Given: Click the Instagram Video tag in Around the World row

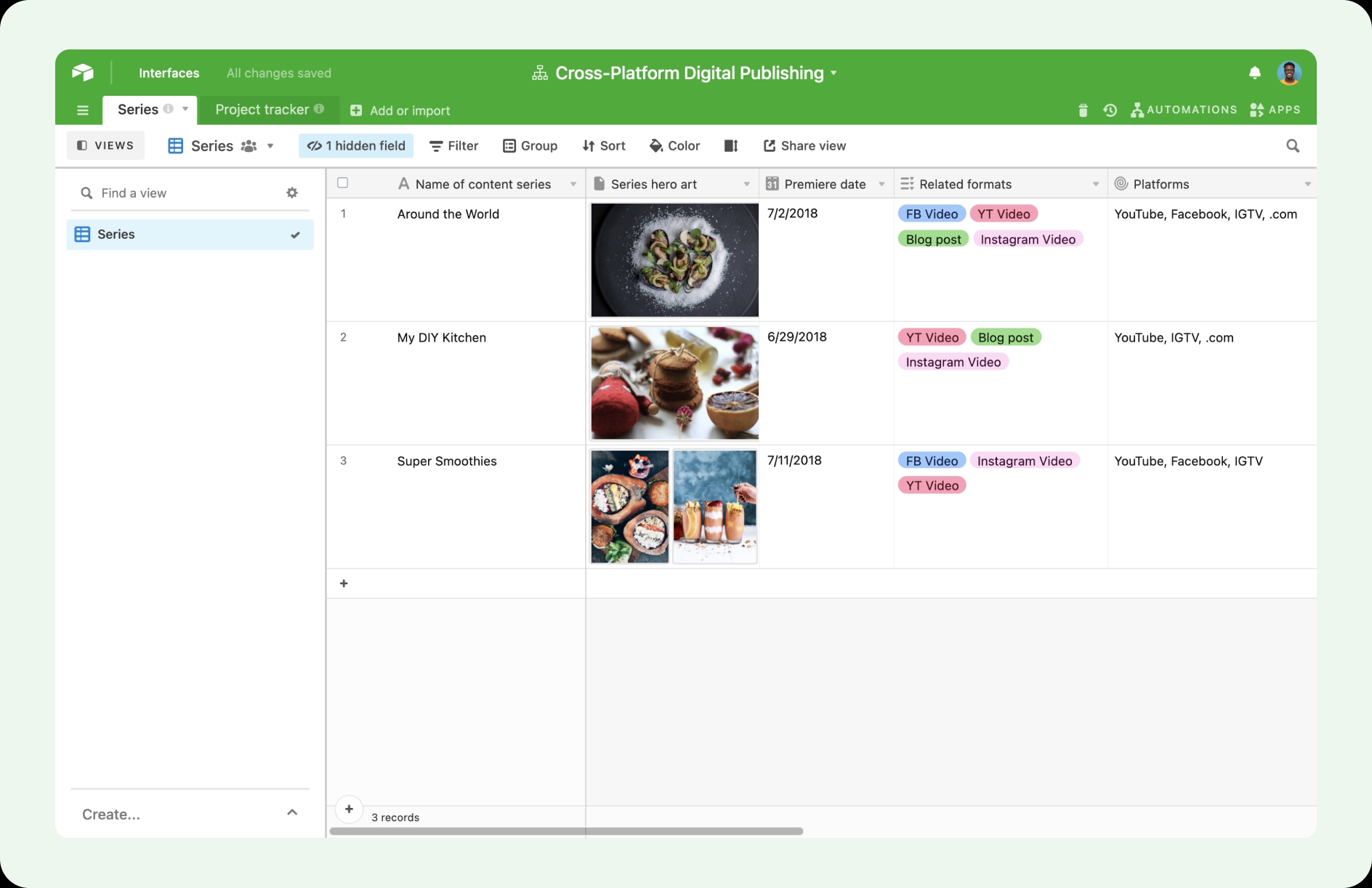Looking at the screenshot, I should [1028, 239].
